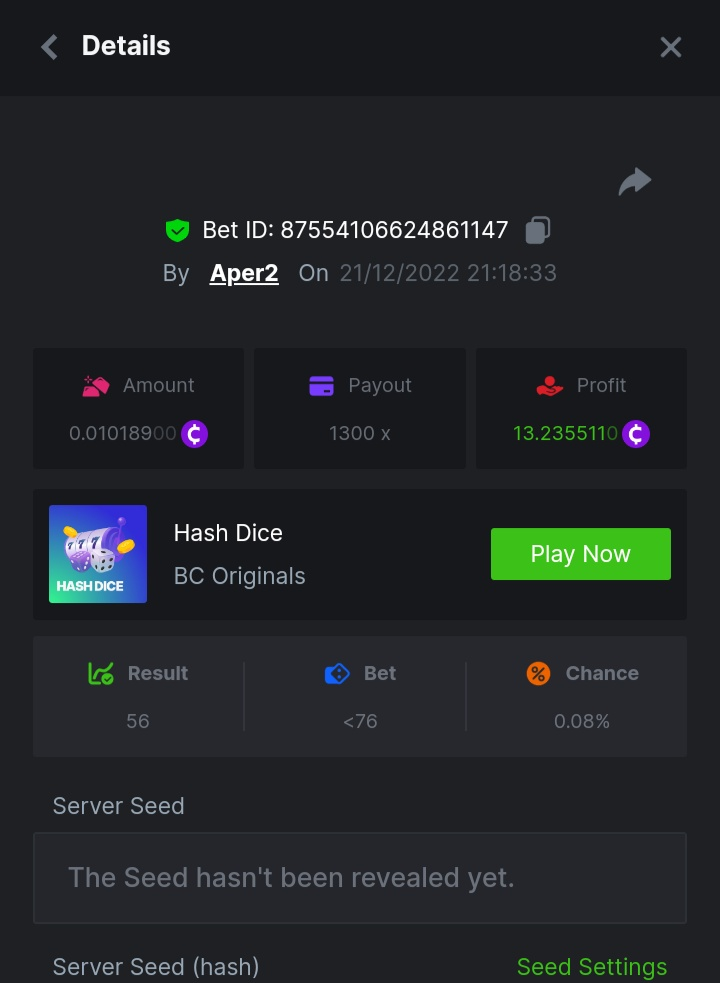Screen dimensions: 720x983
Task: Click the Server Seed field
Action: point(360,878)
